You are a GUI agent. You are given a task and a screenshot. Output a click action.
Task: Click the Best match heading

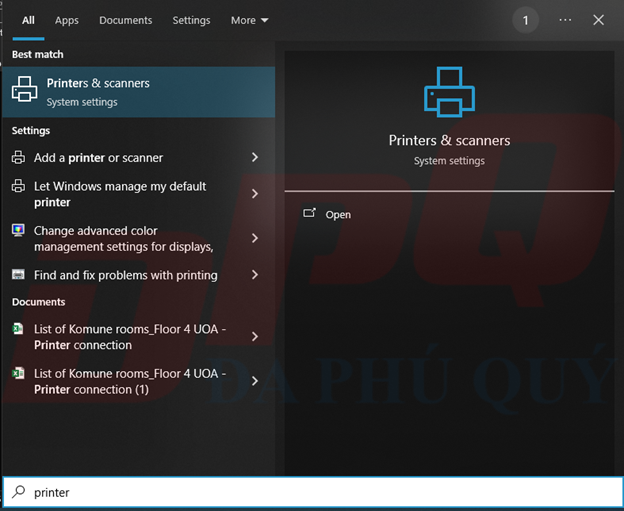pos(37,55)
